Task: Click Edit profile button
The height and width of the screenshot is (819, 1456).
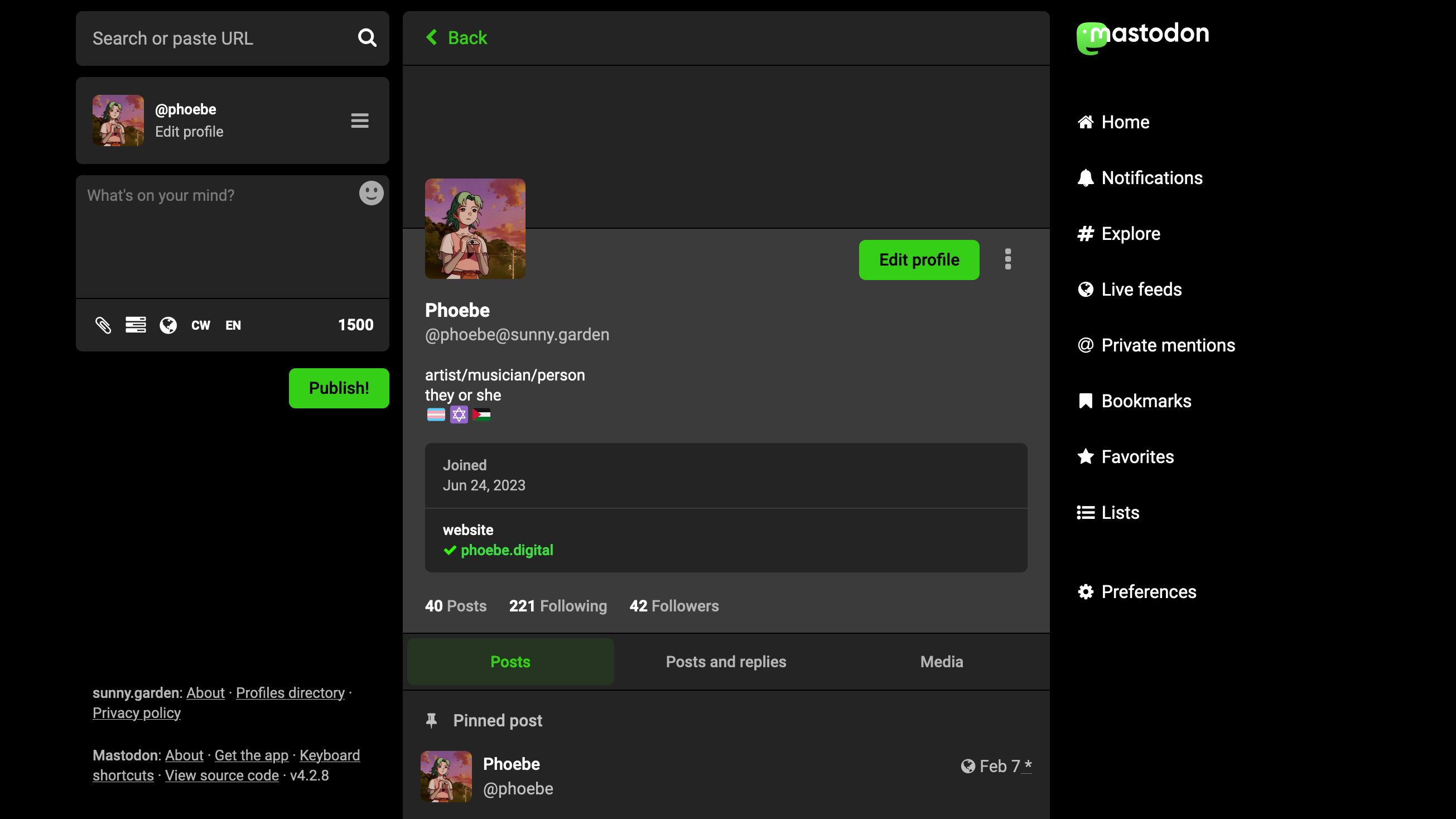Action: click(918, 260)
